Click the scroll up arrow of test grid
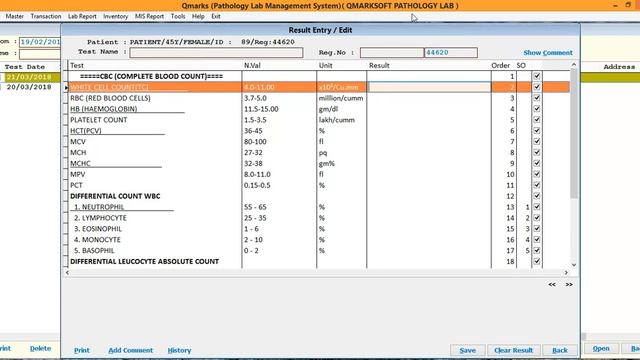The height and width of the screenshot is (360, 640). (573, 64)
